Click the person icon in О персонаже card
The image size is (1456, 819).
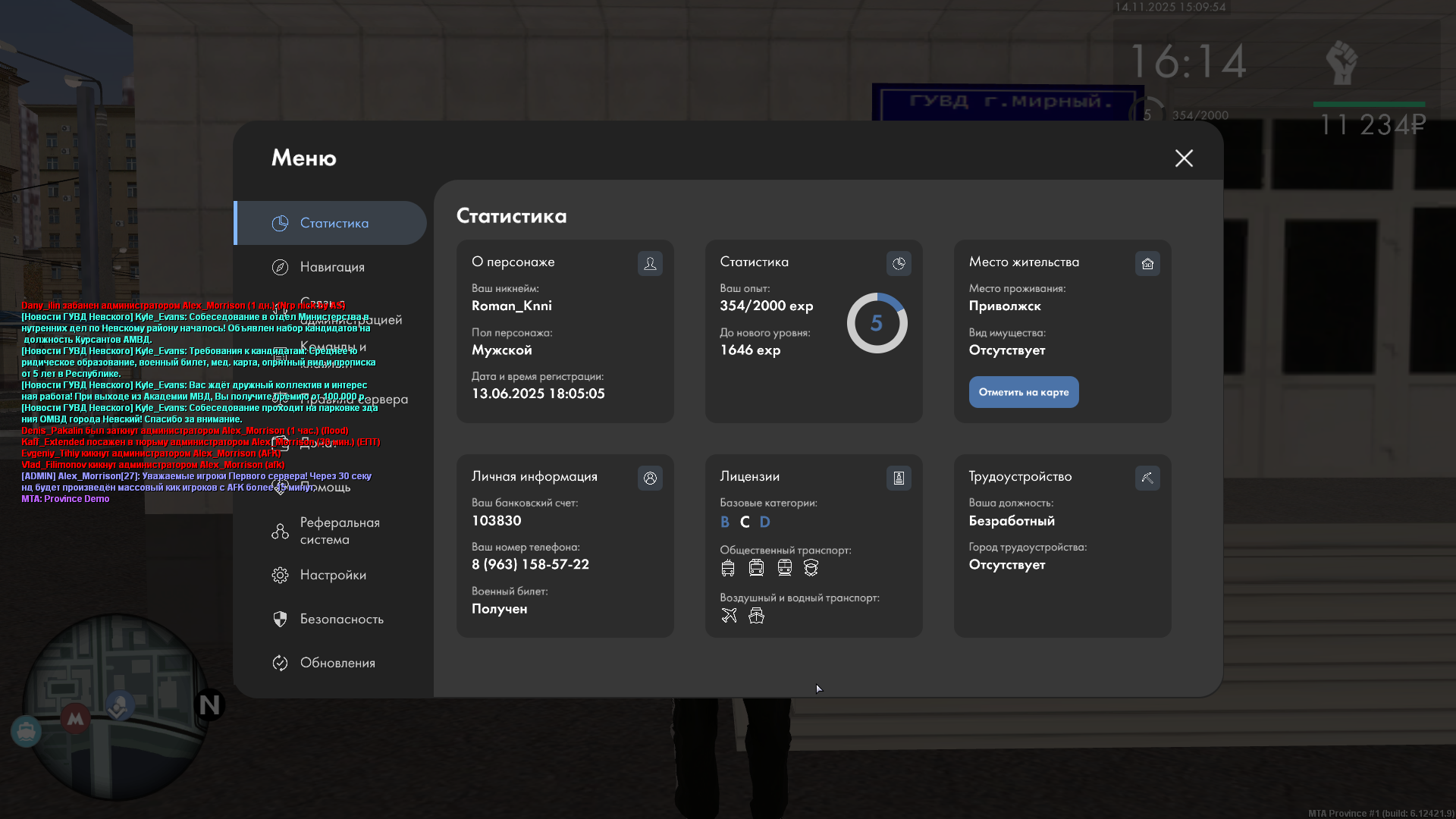650,263
